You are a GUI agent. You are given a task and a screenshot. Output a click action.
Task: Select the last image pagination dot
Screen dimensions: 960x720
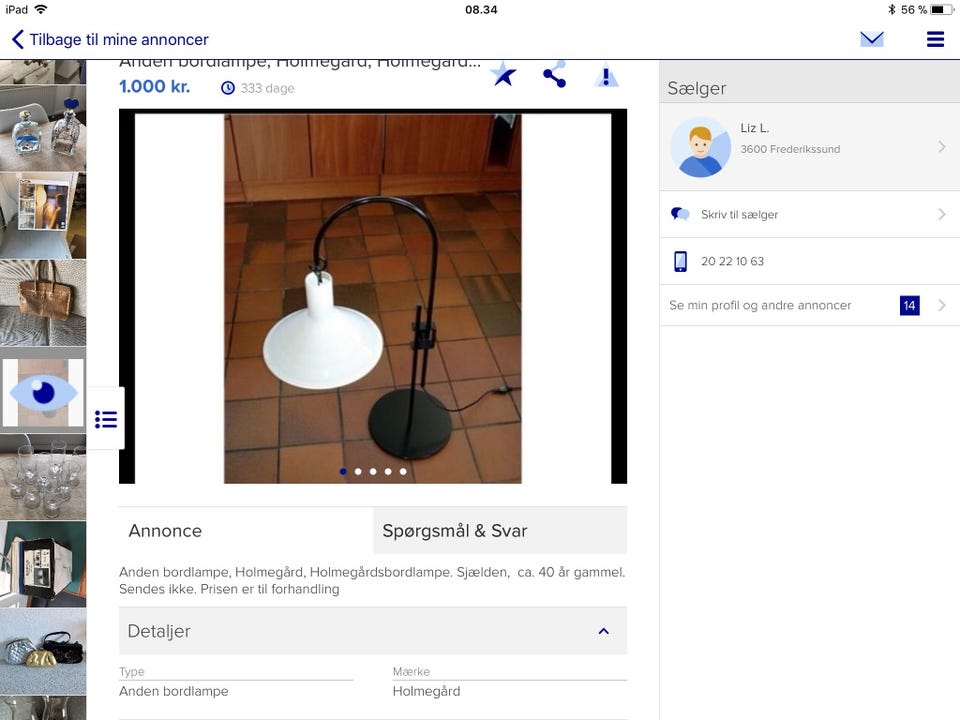403,471
